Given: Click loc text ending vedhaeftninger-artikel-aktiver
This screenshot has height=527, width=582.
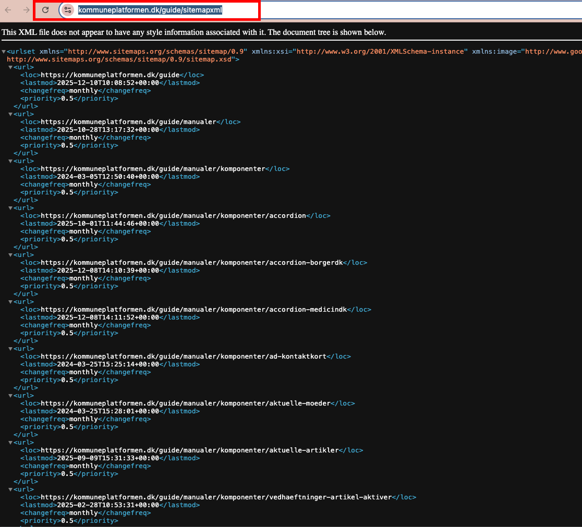Looking at the screenshot, I should (x=216, y=497).
